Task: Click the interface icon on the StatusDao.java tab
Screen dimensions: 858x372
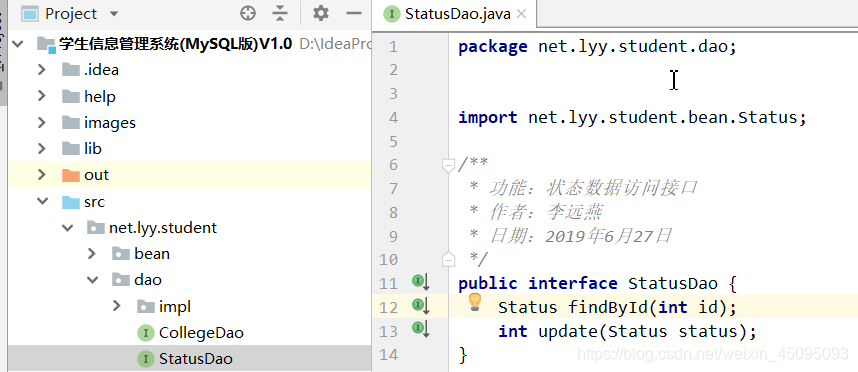Action: pyautogui.click(x=392, y=14)
